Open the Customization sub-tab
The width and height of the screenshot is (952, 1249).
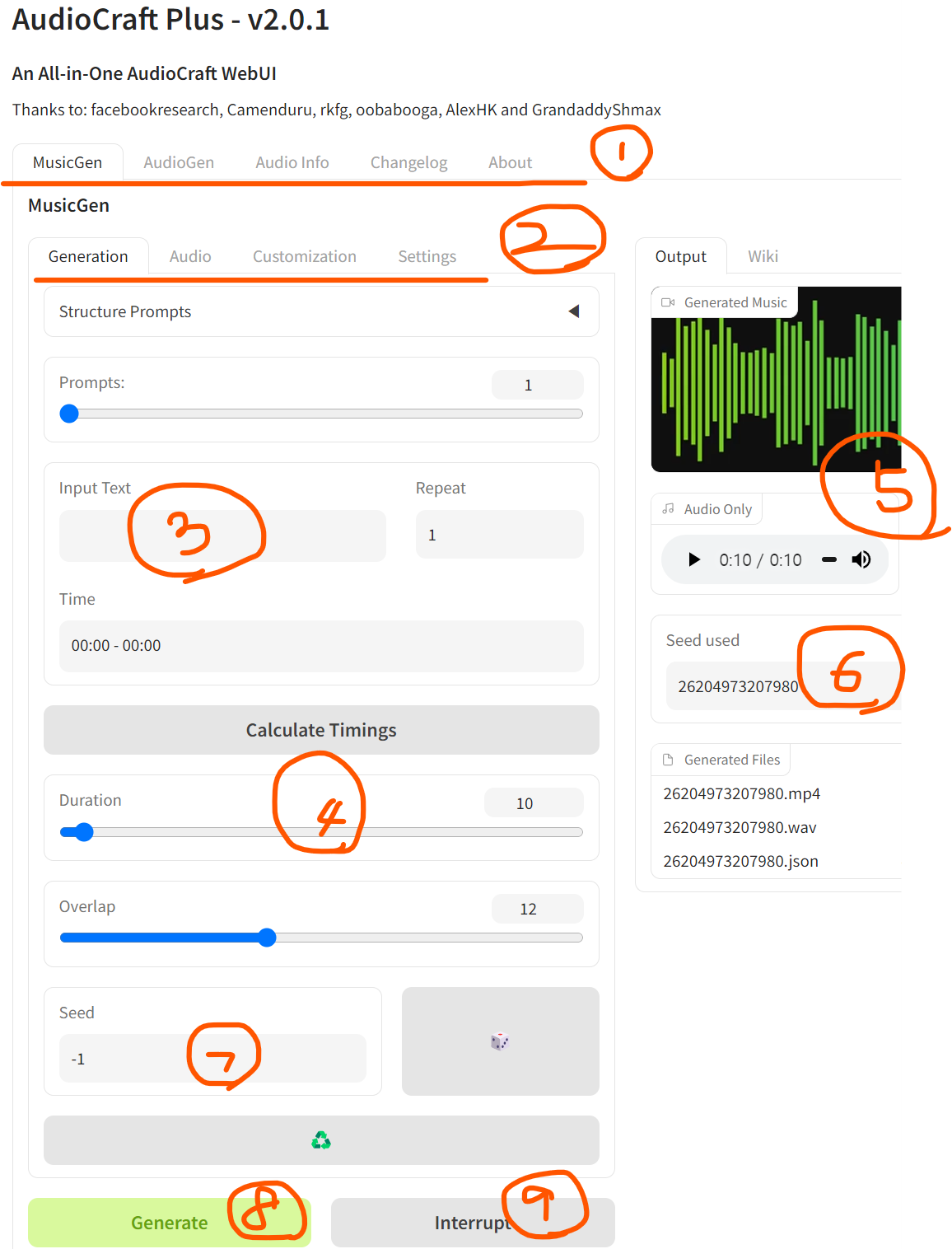coord(305,256)
